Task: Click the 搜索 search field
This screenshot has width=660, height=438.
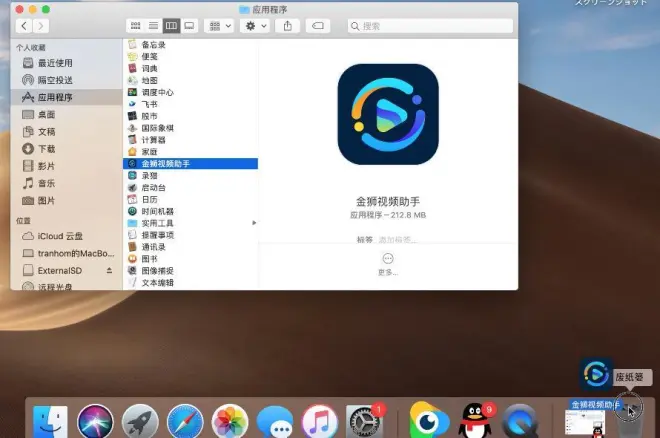Action: [x=430, y=26]
